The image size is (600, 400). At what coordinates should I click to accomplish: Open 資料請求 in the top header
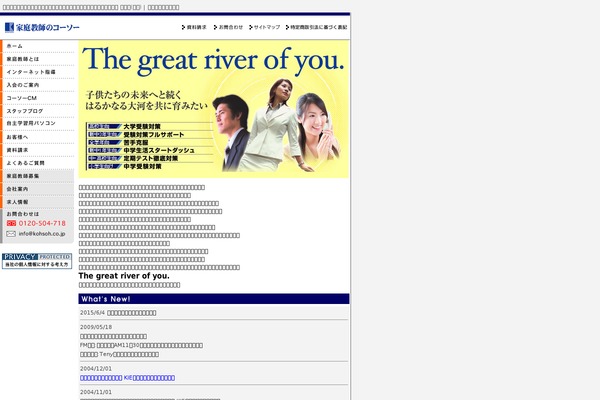(194, 27)
